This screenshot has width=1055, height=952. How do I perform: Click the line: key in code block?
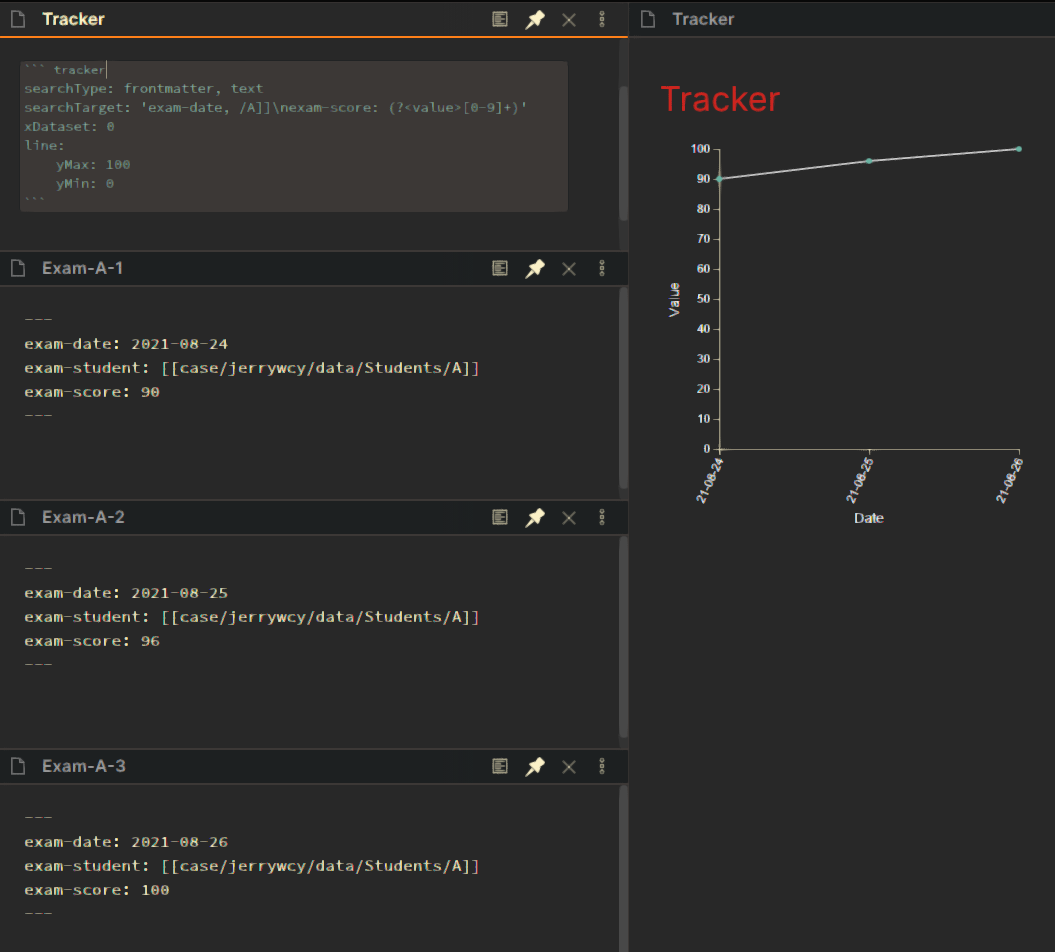coord(44,145)
